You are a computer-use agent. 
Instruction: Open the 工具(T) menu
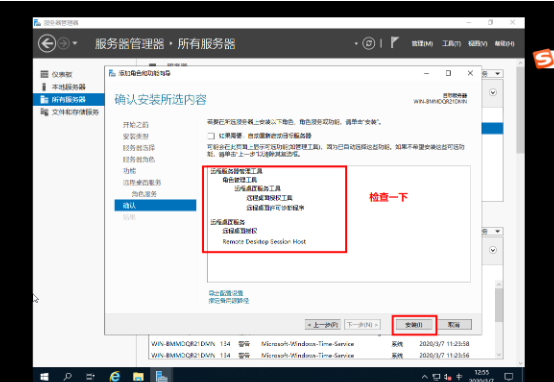451,43
